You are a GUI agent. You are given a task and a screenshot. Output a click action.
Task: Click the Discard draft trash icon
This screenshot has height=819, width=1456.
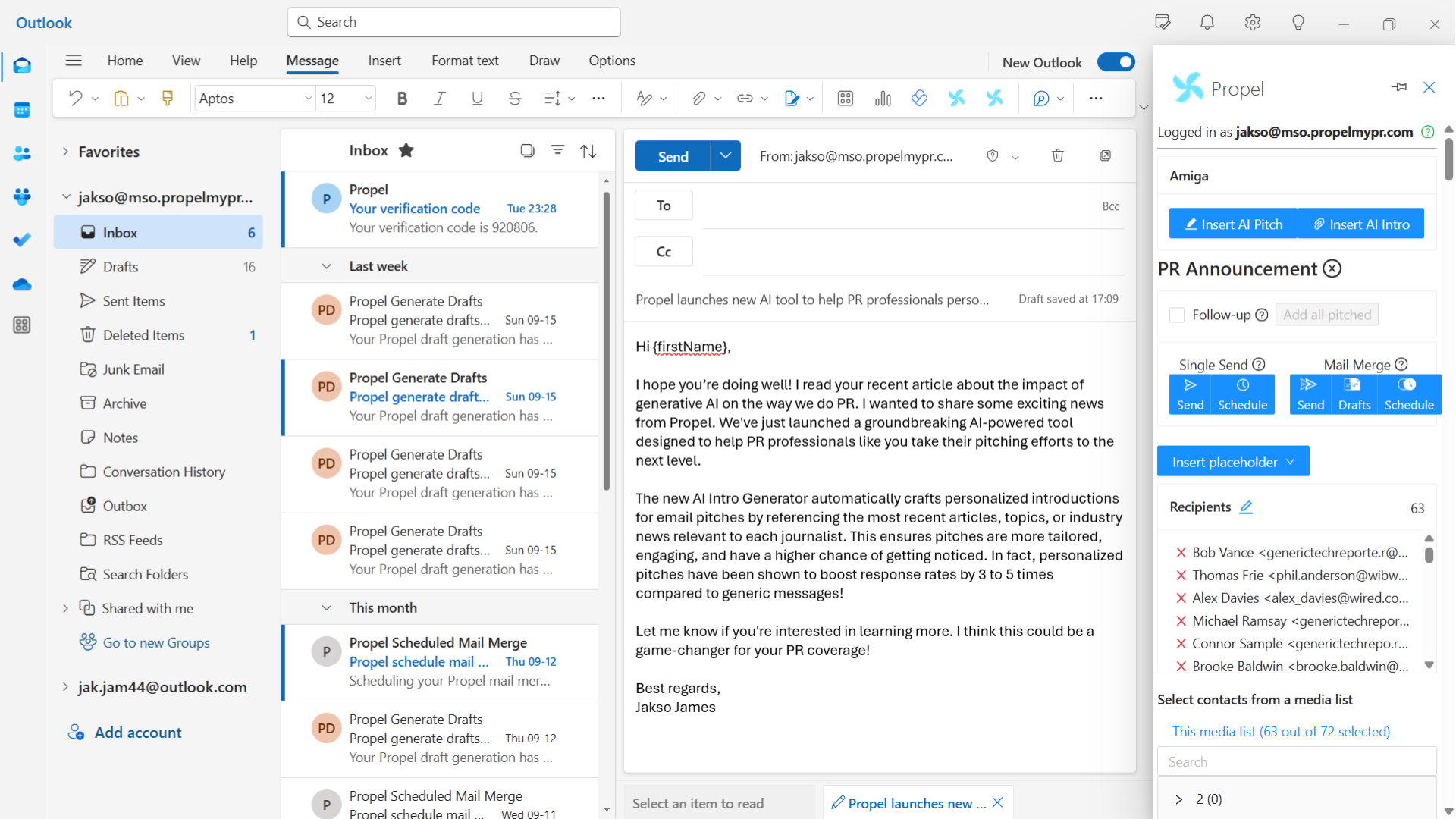pyautogui.click(x=1058, y=155)
